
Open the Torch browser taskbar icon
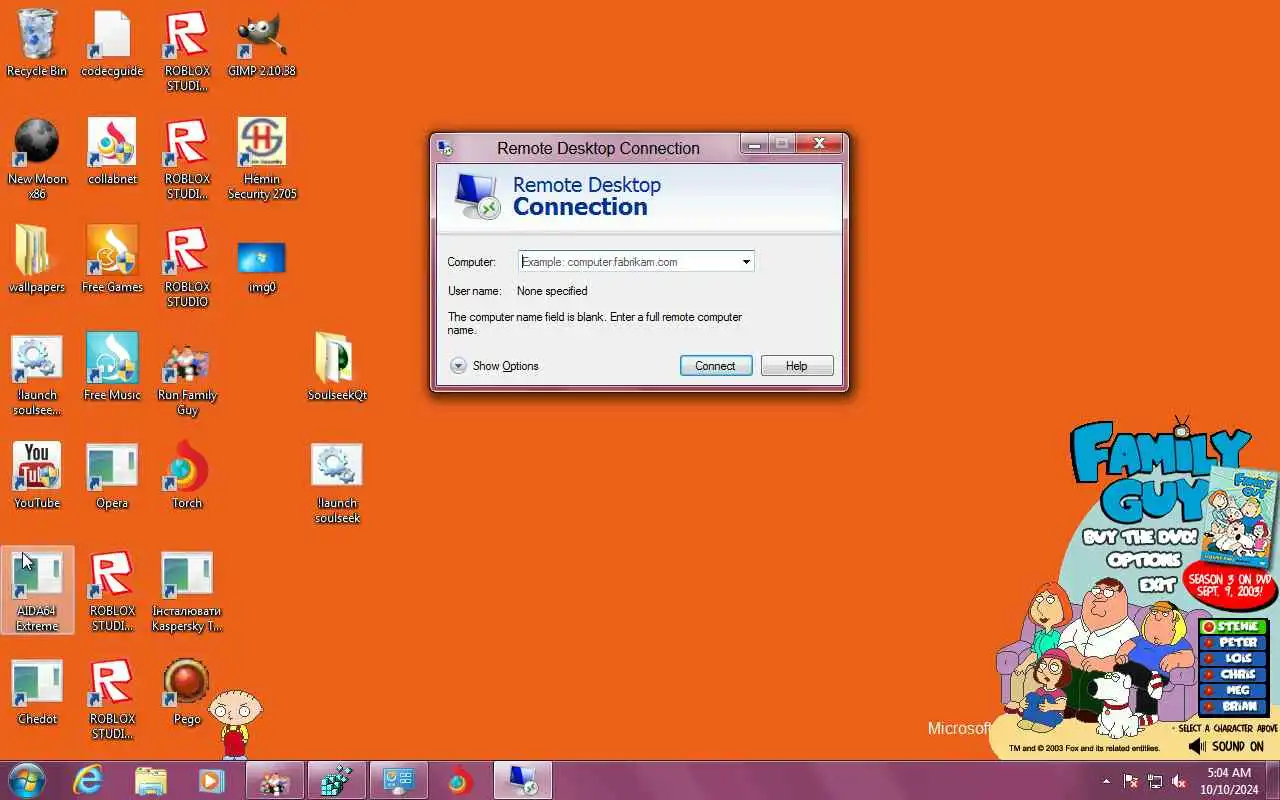[460, 781]
